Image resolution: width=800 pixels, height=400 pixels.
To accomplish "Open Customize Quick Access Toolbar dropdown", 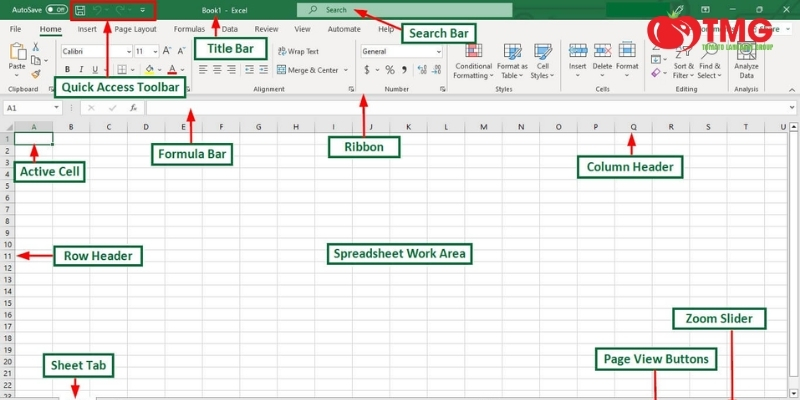I will [142, 10].
